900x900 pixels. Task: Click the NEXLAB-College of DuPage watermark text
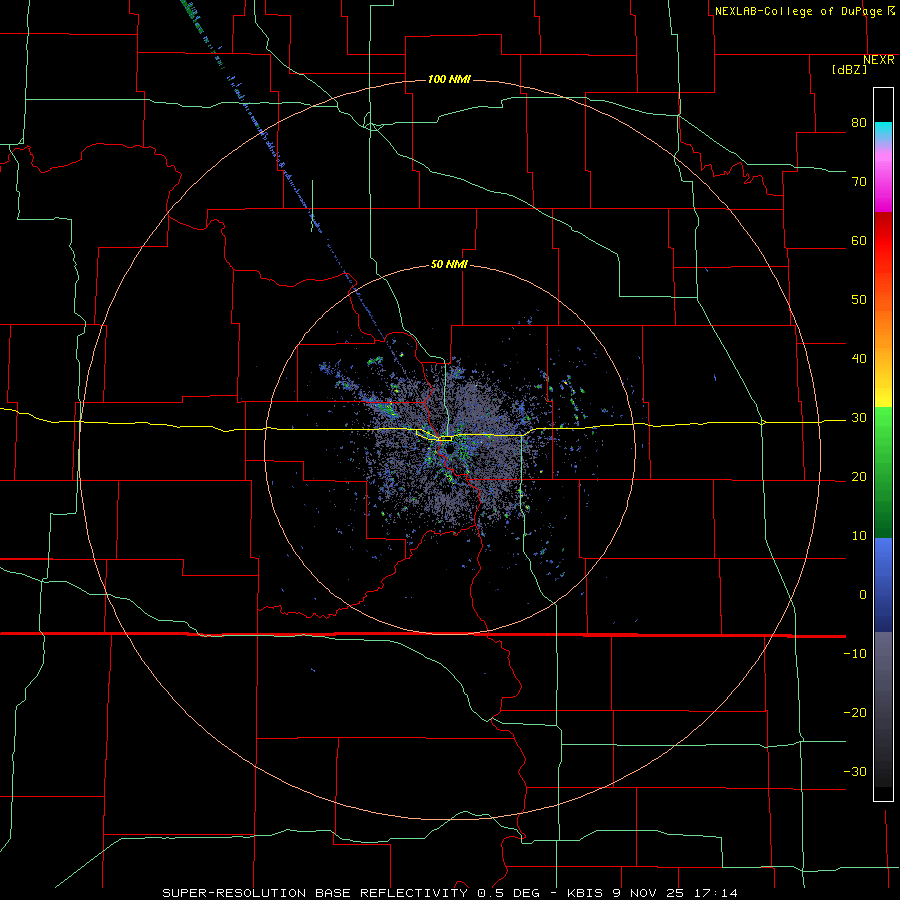click(x=804, y=11)
